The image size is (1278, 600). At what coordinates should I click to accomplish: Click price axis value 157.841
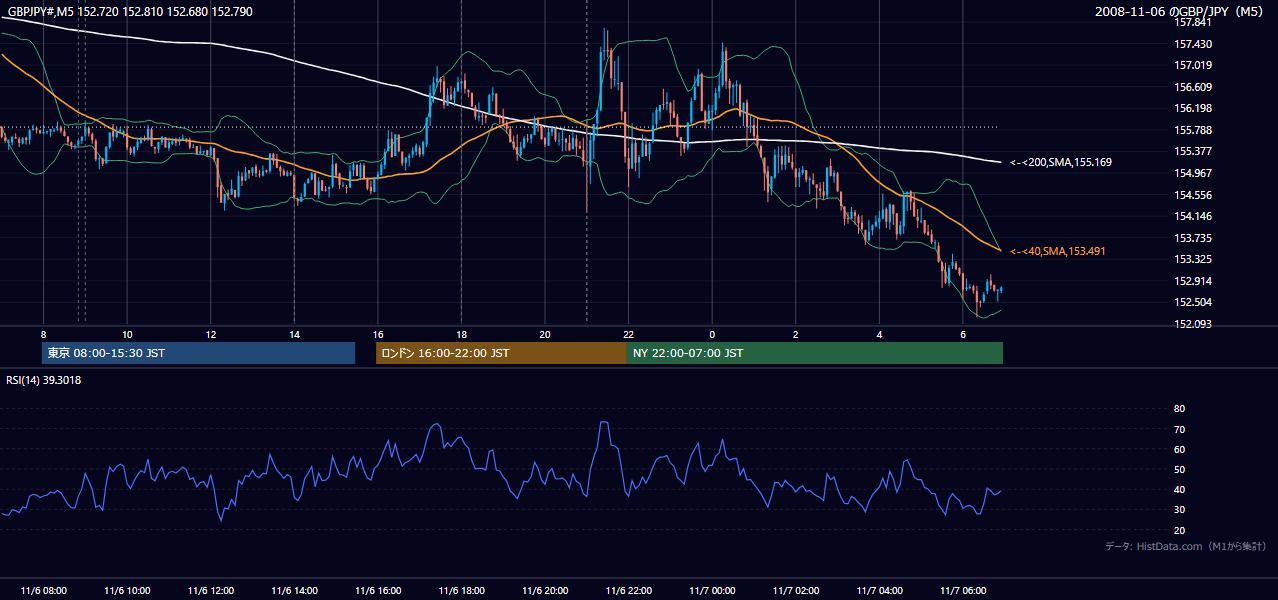1193,22
